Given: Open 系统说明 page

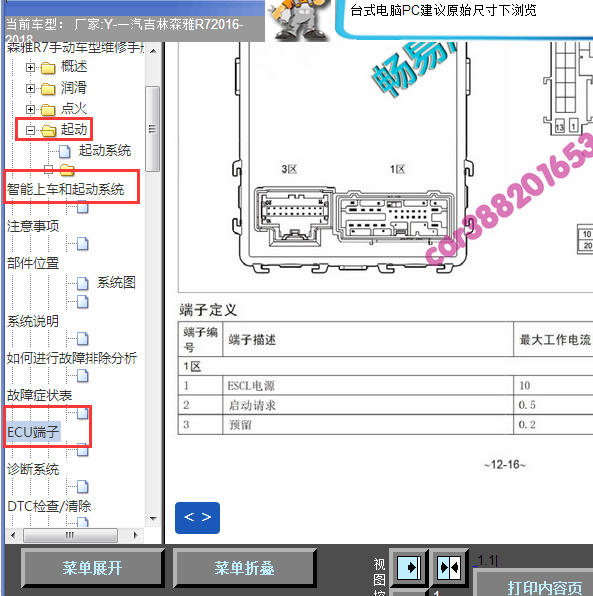Looking at the screenshot, I should [33, 321].
